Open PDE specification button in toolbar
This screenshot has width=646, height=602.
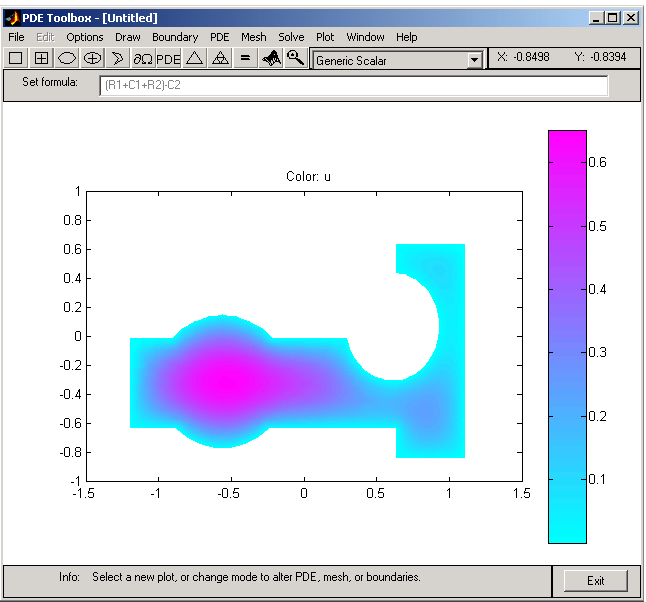point(169,58)
